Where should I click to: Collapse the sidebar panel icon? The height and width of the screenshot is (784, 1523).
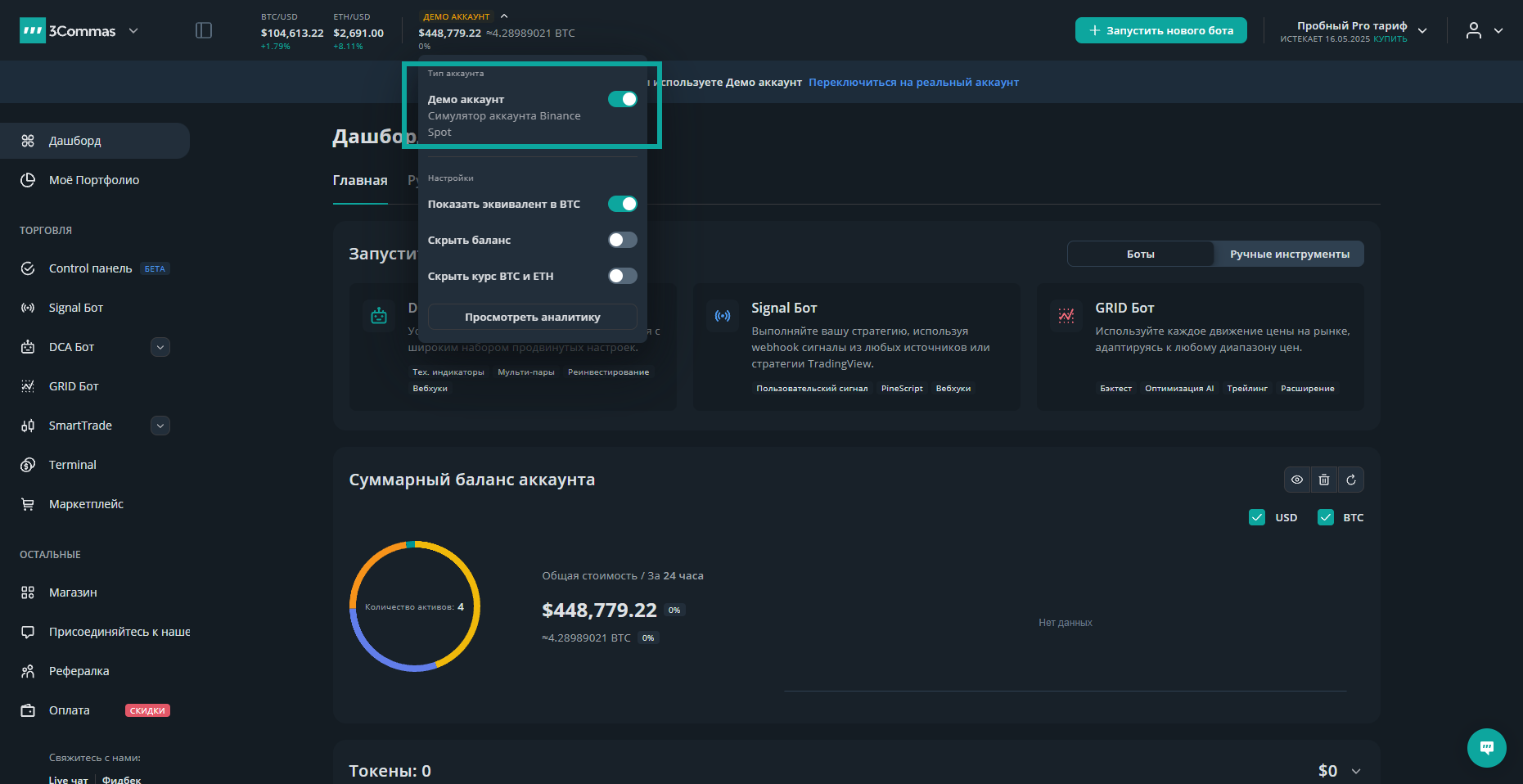click(204, 30)
